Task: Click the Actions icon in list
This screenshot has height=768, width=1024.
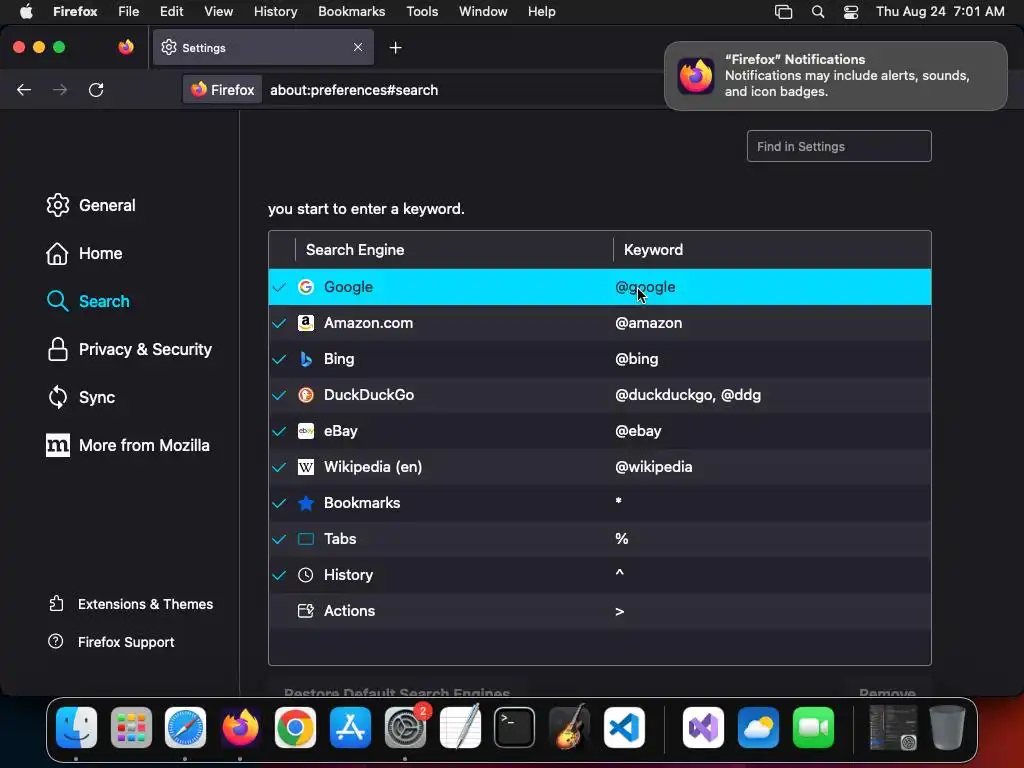Action: pos(306,611)
